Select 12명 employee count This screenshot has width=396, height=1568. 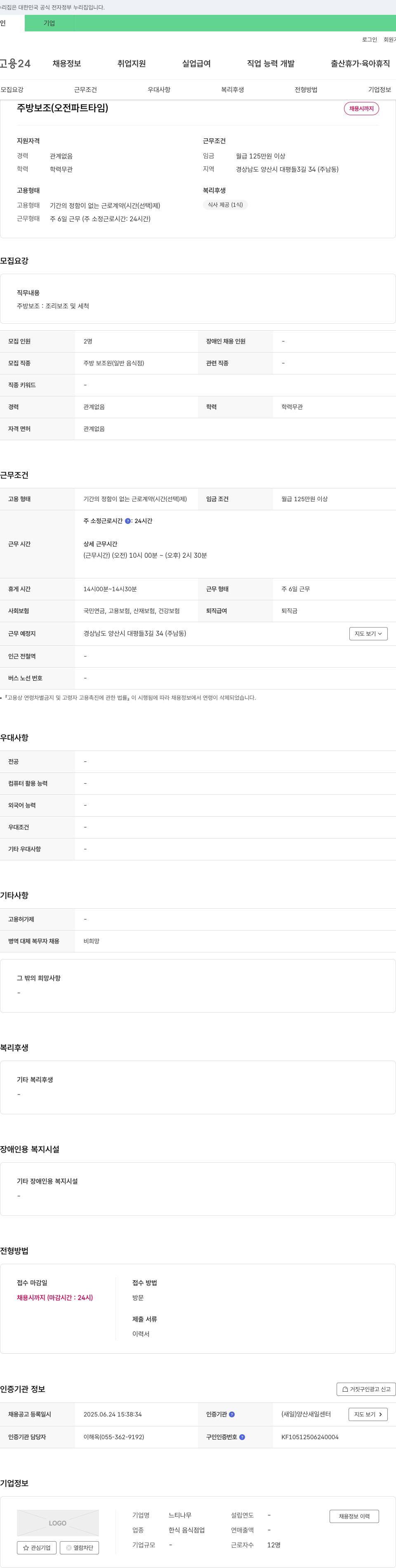click(x=274, y=1544)
